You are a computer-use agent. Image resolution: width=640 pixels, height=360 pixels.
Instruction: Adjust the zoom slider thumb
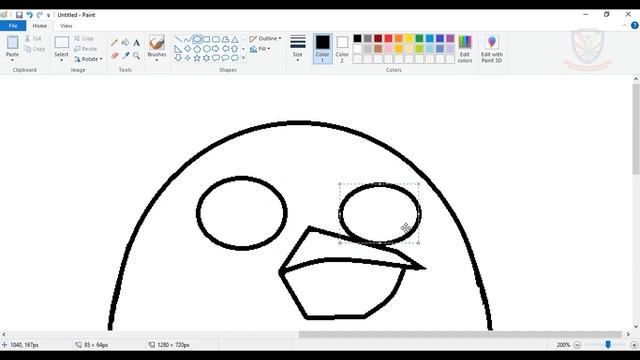click(608, 345)
